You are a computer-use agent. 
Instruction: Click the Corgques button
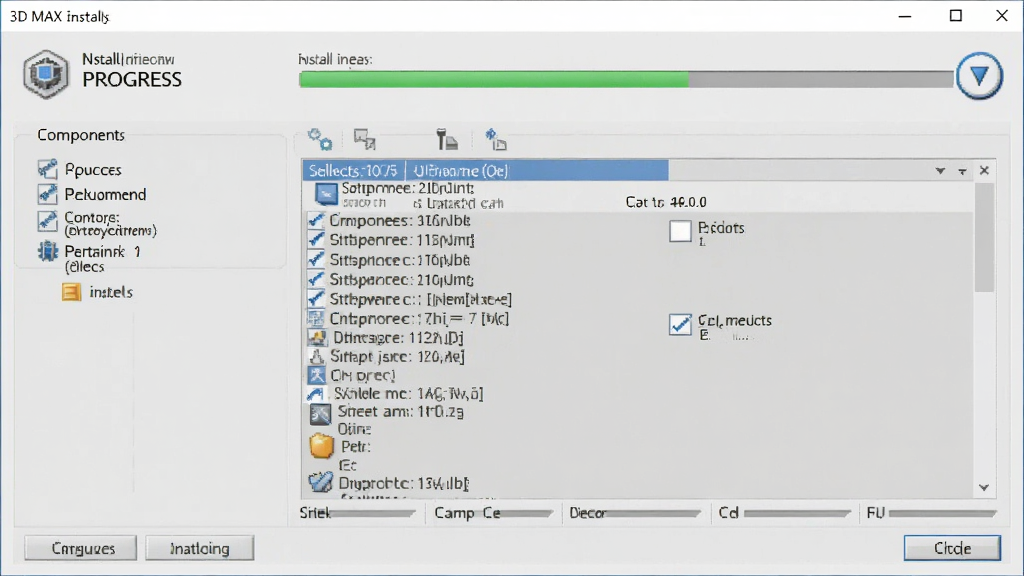[x=81, y=548]
